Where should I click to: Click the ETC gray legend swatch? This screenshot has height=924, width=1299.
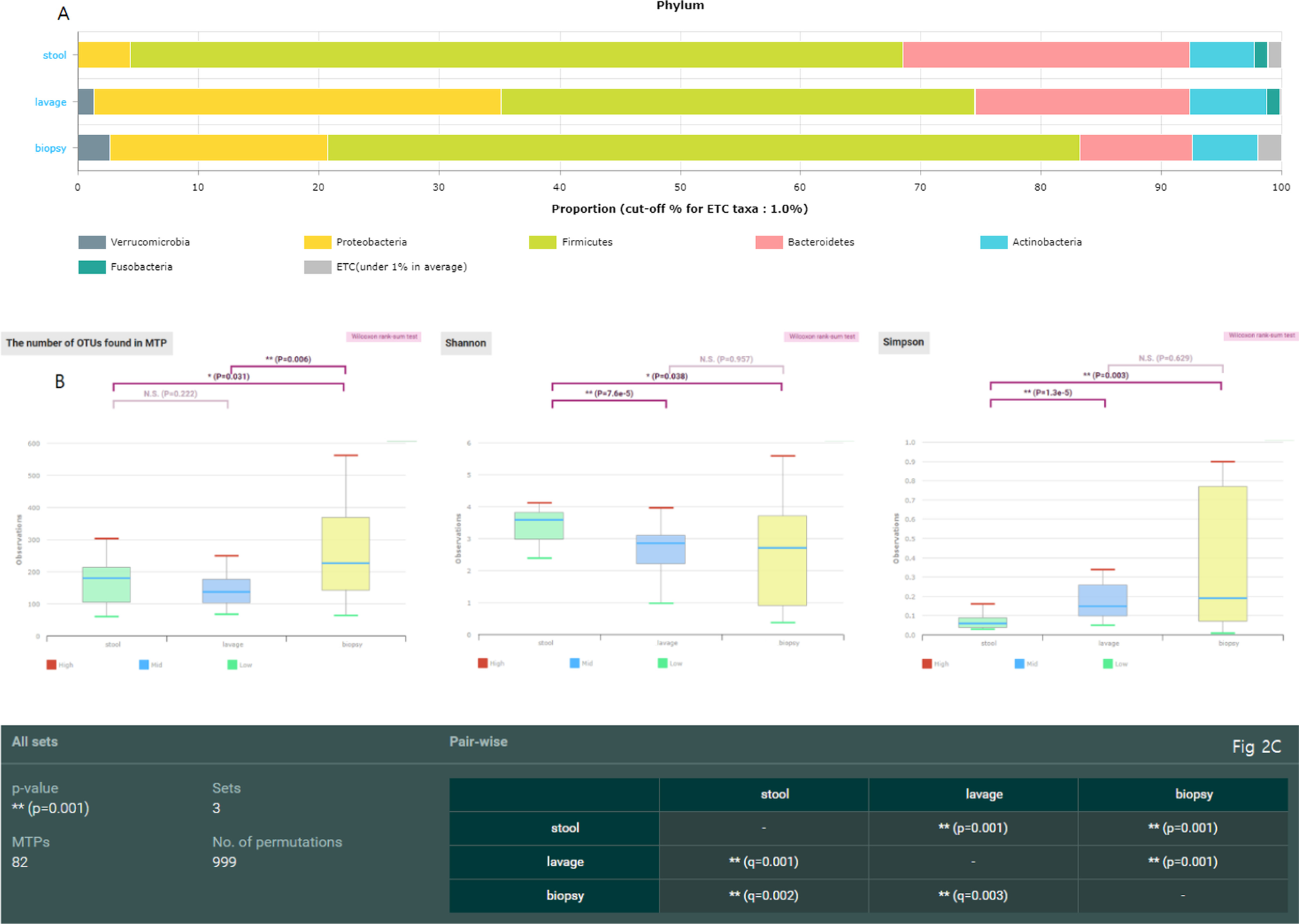pyautogui.click(x=317, y=267)
